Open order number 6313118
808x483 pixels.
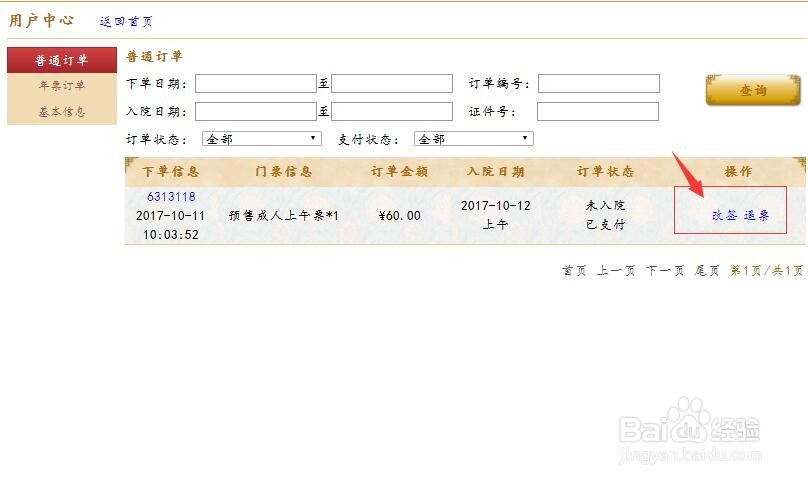click(171, 196)
